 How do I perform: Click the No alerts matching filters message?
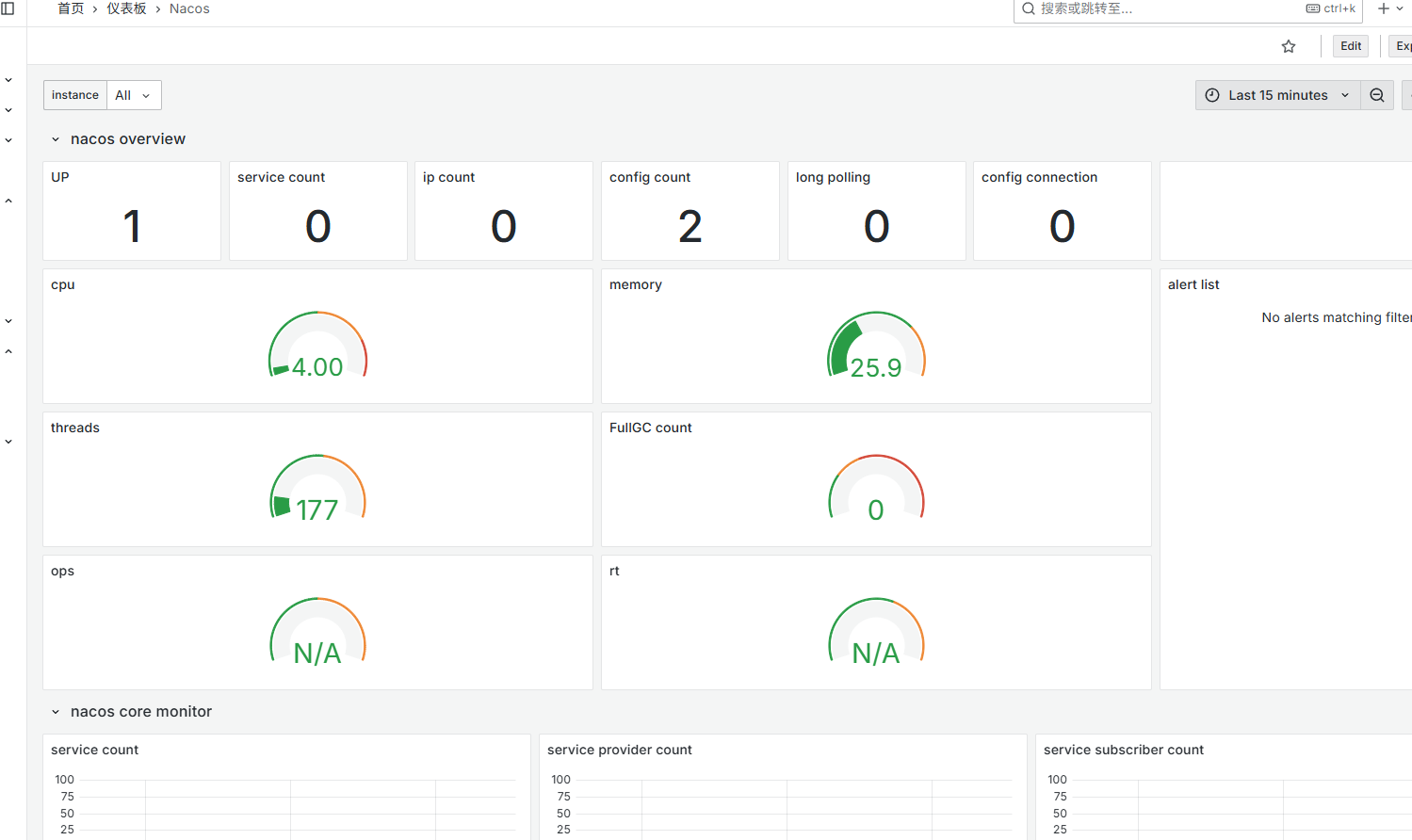1337,317
